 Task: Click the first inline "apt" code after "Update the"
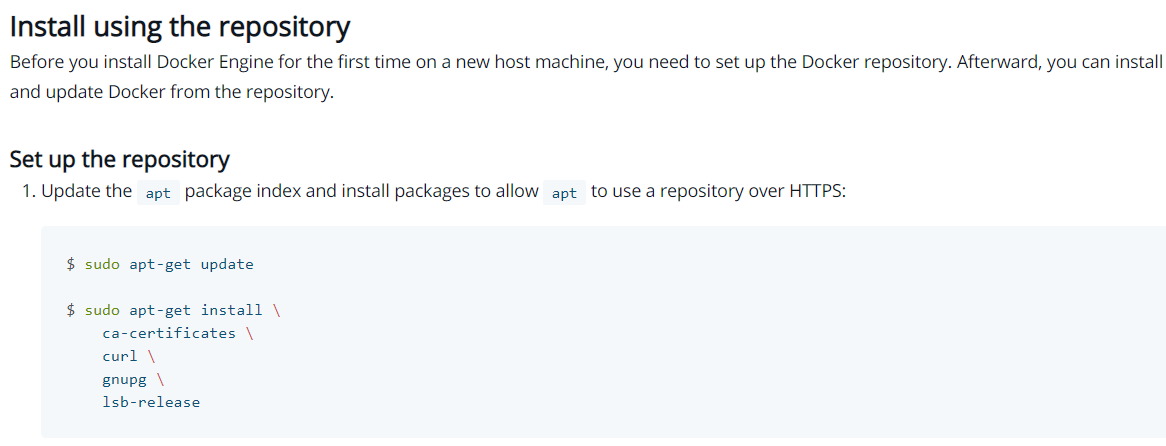coord(158,193)
